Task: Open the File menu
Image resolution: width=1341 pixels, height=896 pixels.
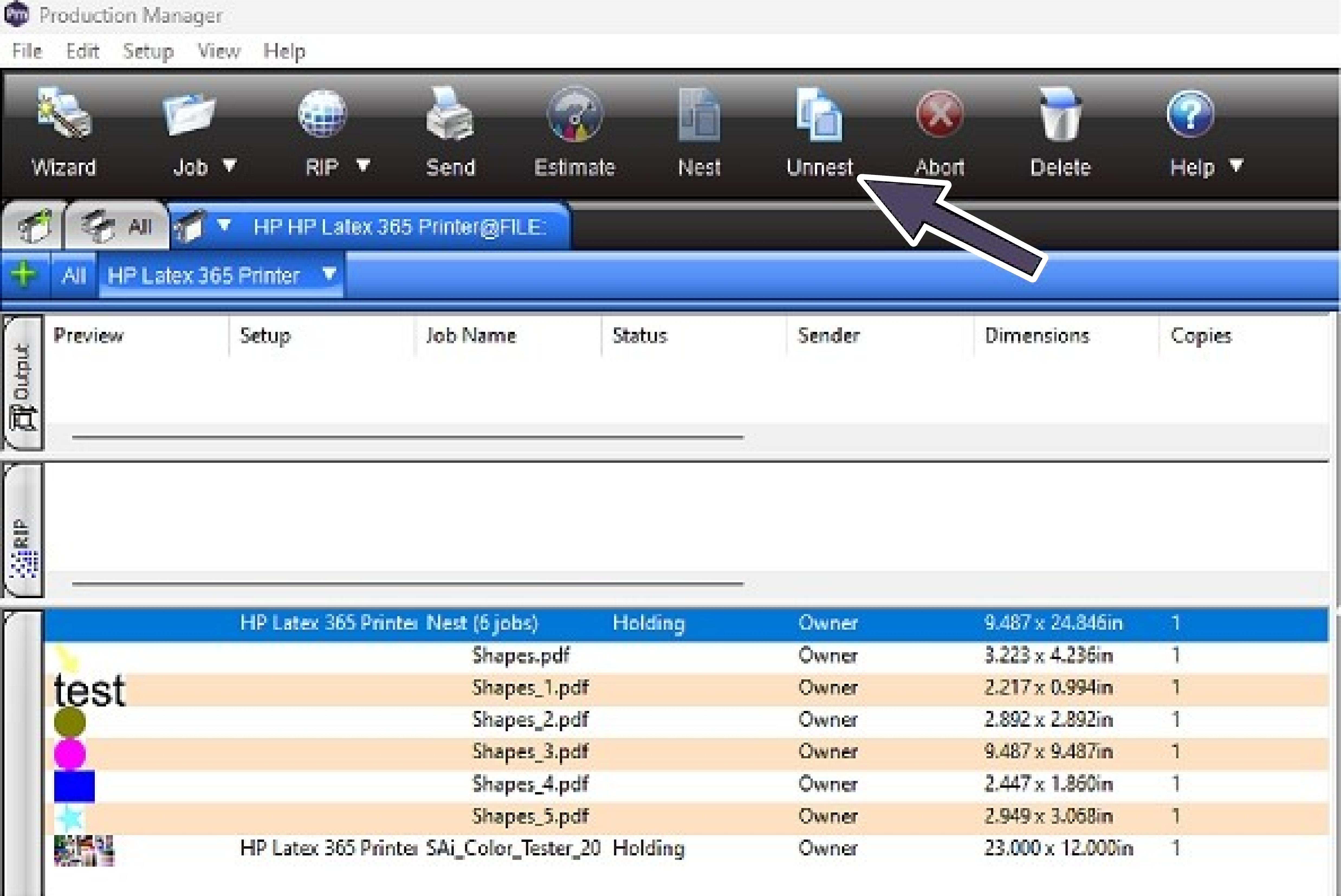Action: coord(27,51)
